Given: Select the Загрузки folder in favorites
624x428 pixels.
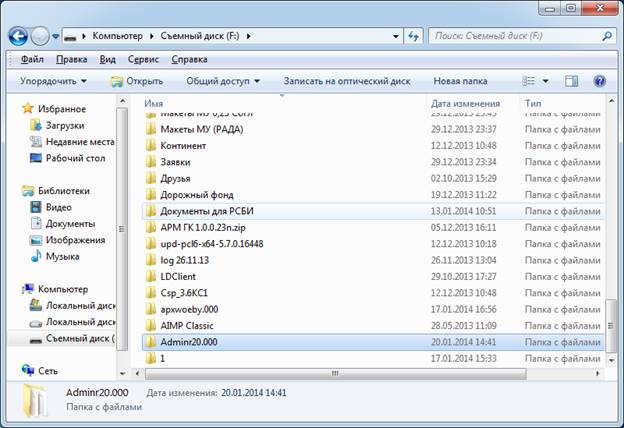Looking at the screenshot, I should point(66,125).
